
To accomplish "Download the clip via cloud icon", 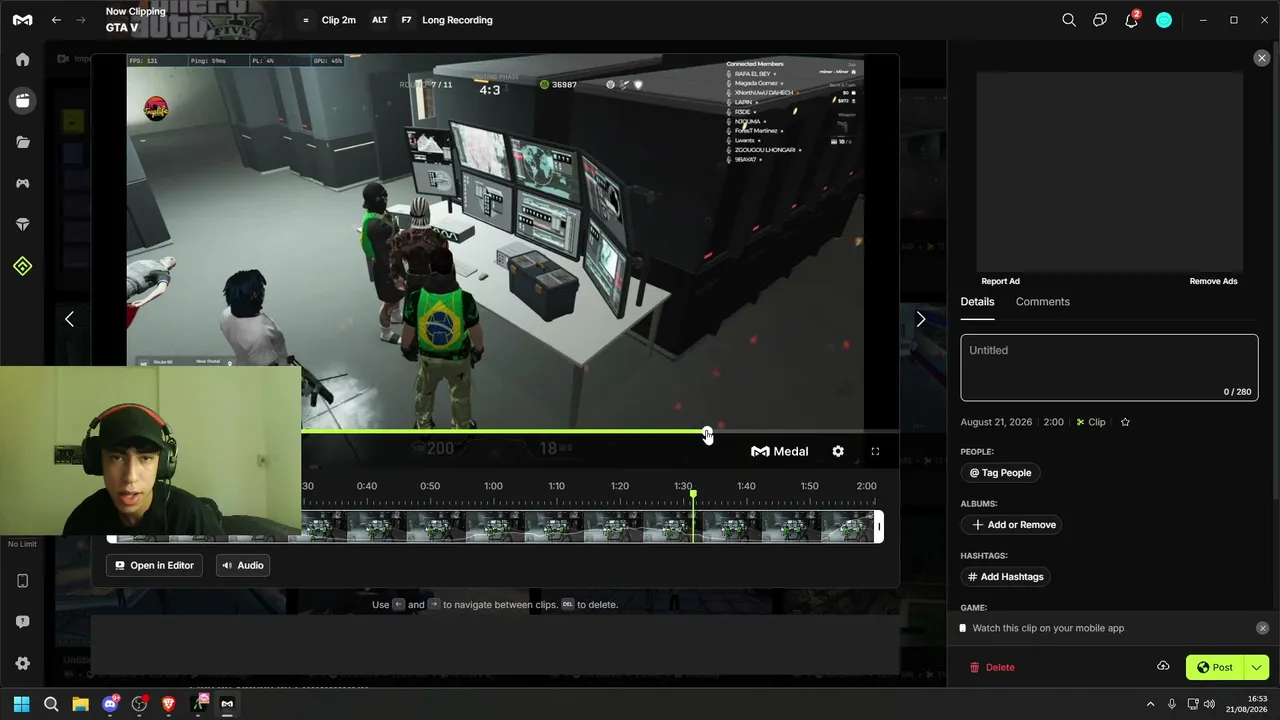I will click(1163, 667).
